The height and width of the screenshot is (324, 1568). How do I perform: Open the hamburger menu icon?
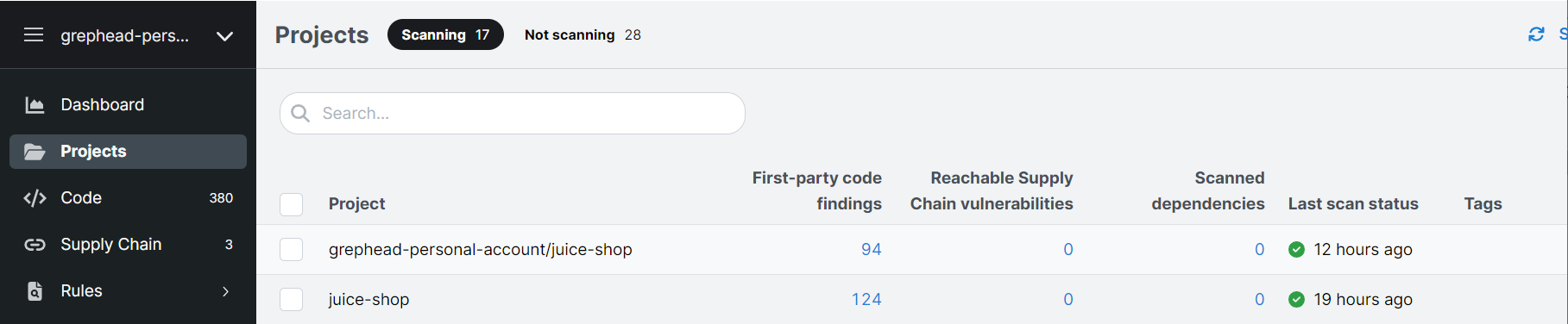[x=34, y=35]
